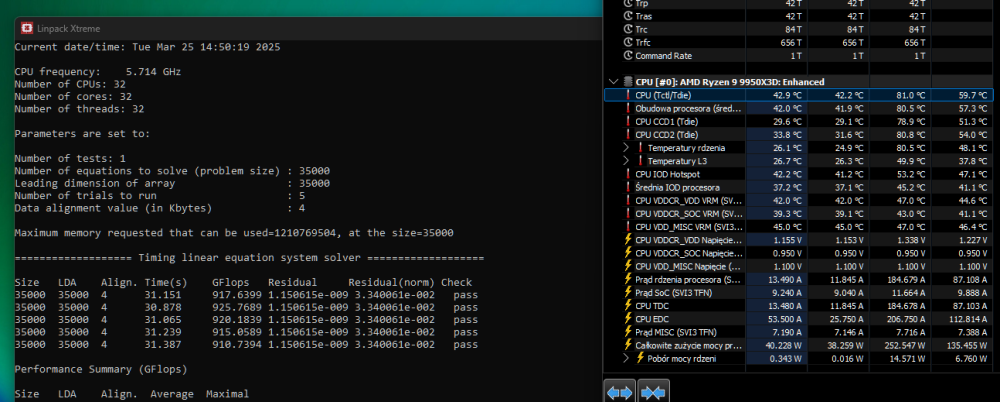This screenshot has height=402, width=1000.
Task: Click the Linpack Xtreme title bar icon
Action: tap(23, 27)
